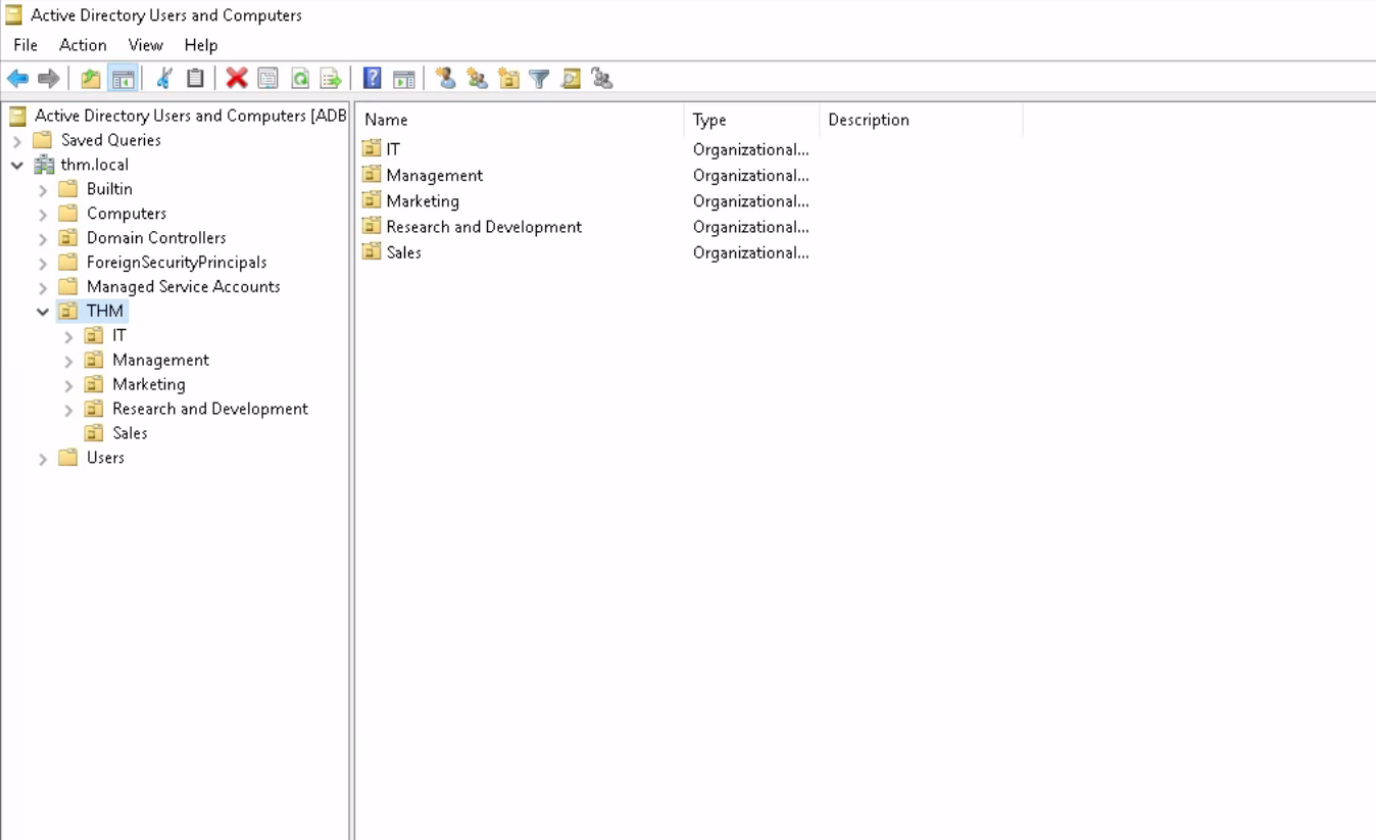Screen dimensions: 1376x840
Task: Click the Cut scissors icon
Action: click(x=165, y=78)
